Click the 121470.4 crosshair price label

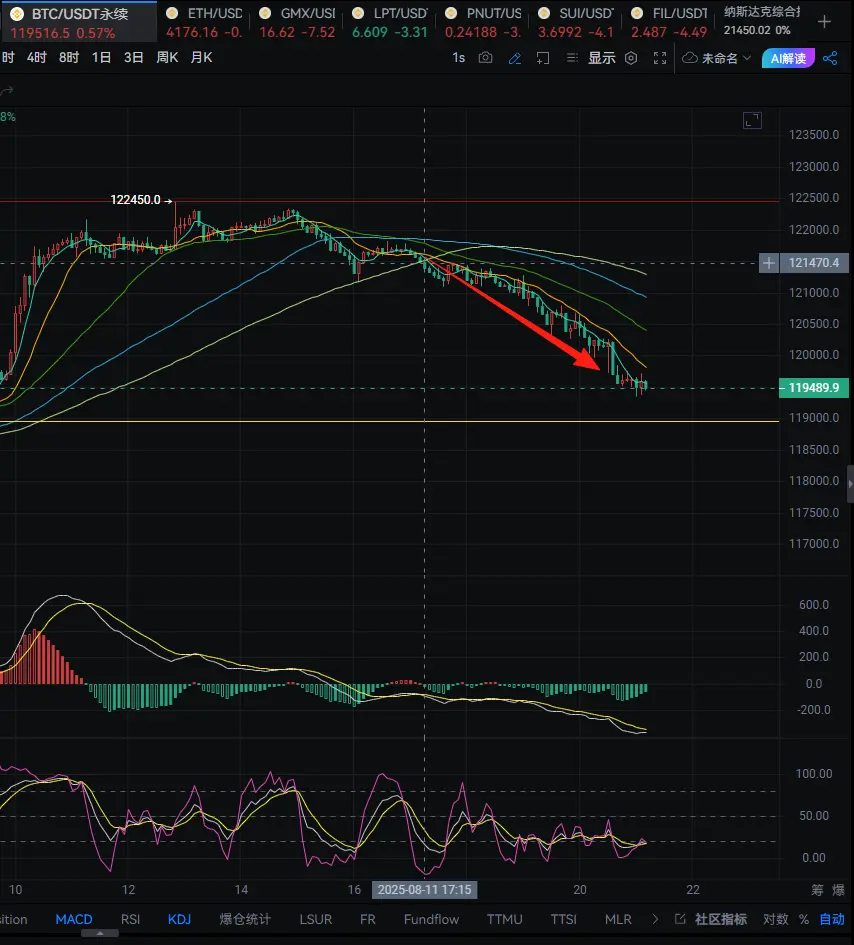(814, 263)
